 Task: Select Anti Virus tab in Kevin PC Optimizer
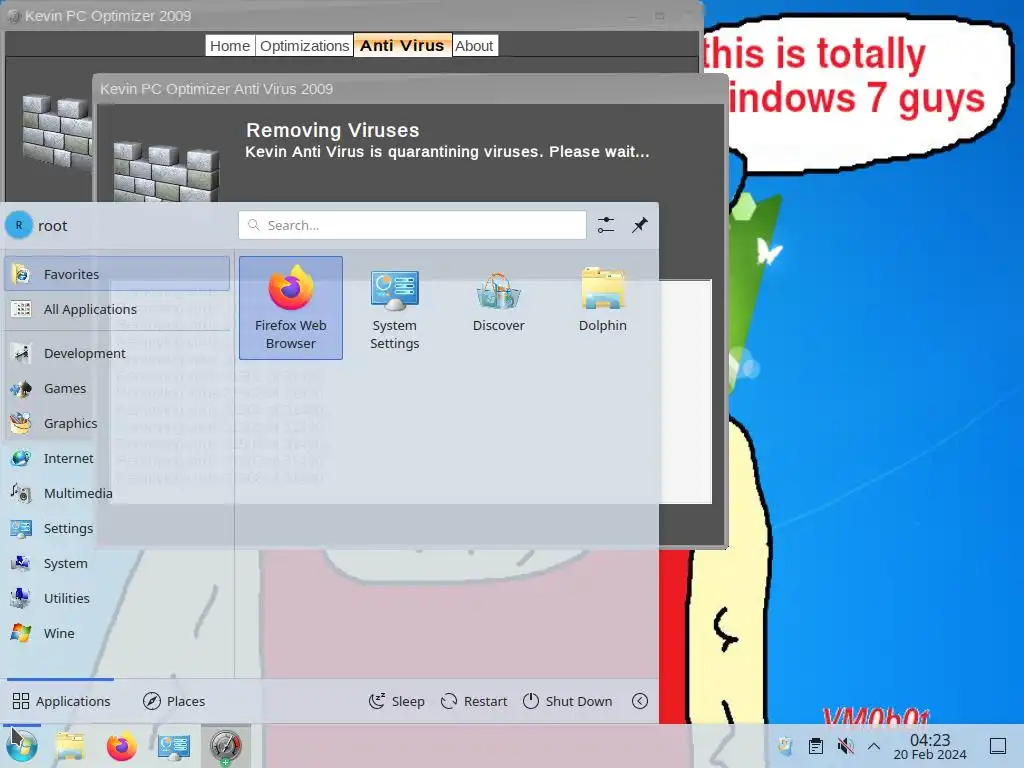click(x=402, y=46)
